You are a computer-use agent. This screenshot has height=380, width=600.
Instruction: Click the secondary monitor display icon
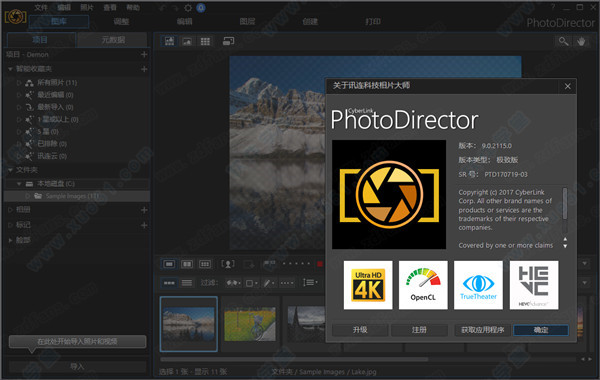click(228, 41)
